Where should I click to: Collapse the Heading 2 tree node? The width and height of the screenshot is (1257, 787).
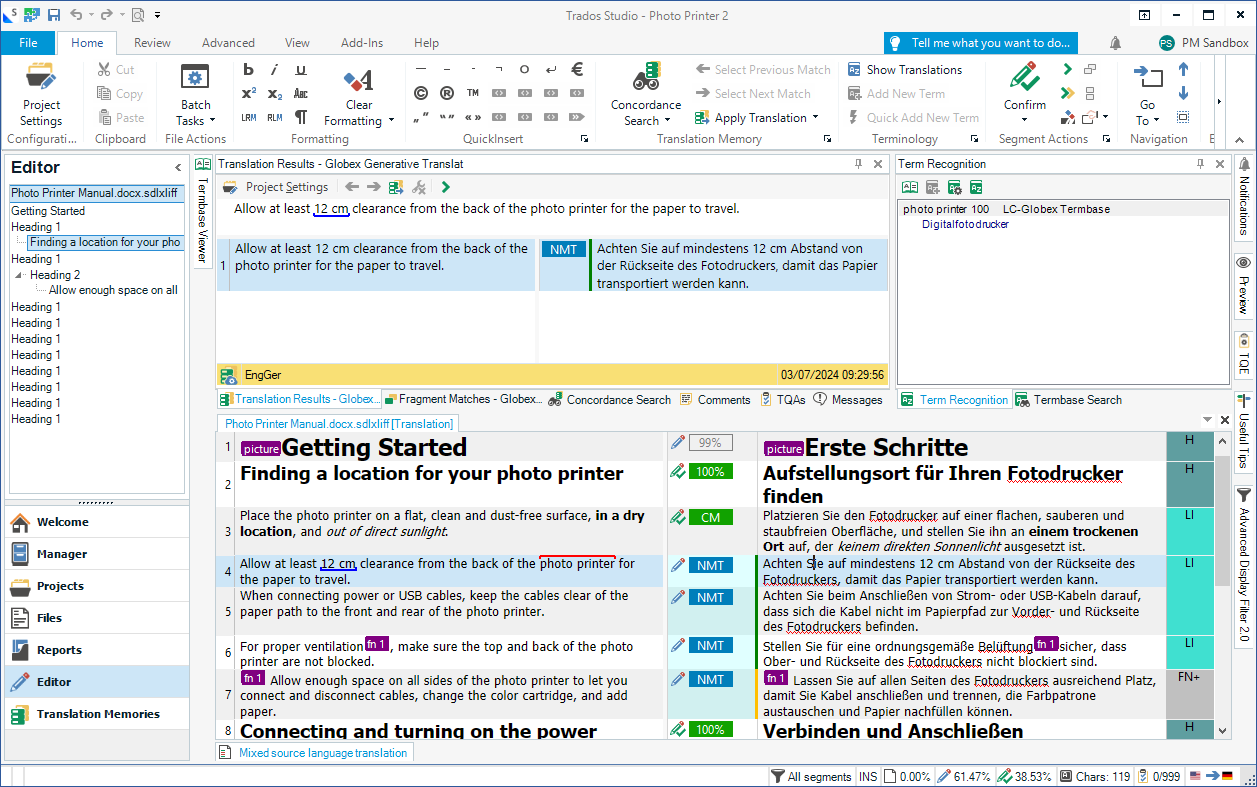click(x=19, y=275)
